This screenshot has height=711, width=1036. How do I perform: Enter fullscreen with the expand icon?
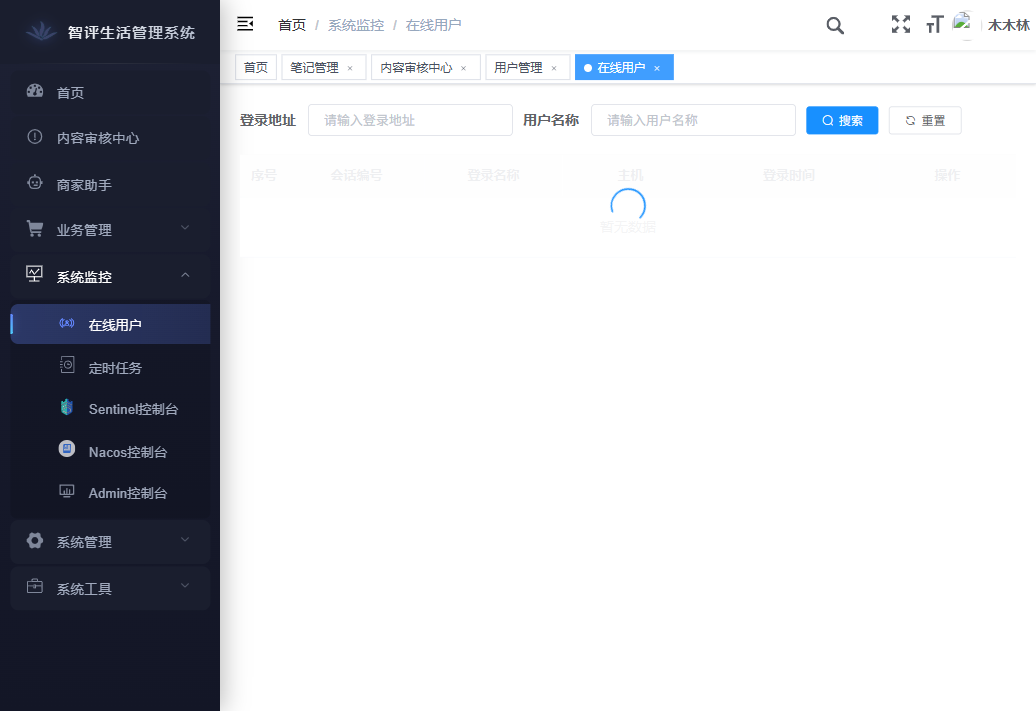click(x=900, y=24)
